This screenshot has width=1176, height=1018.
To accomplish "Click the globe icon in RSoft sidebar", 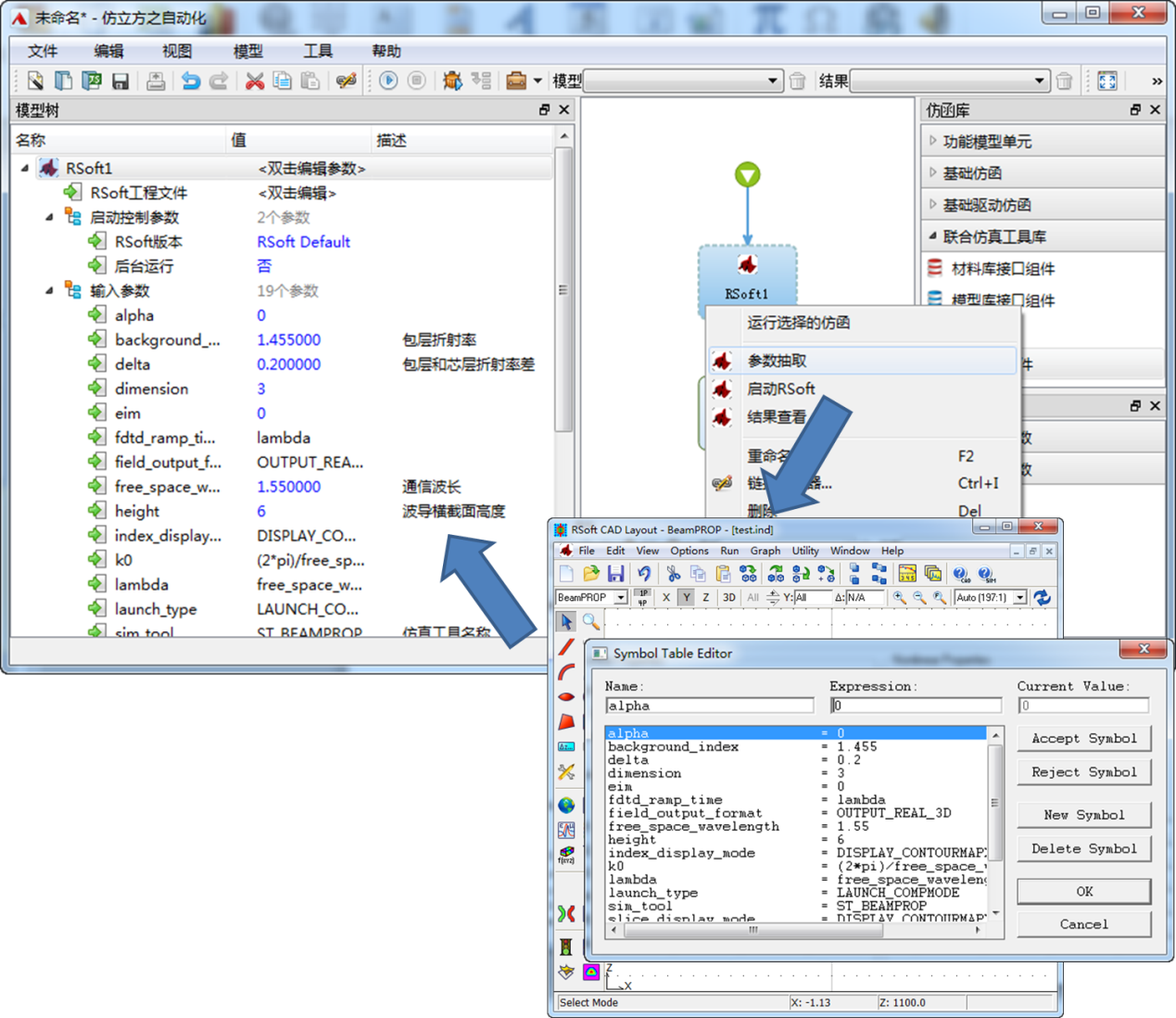I will coord(566,805).
